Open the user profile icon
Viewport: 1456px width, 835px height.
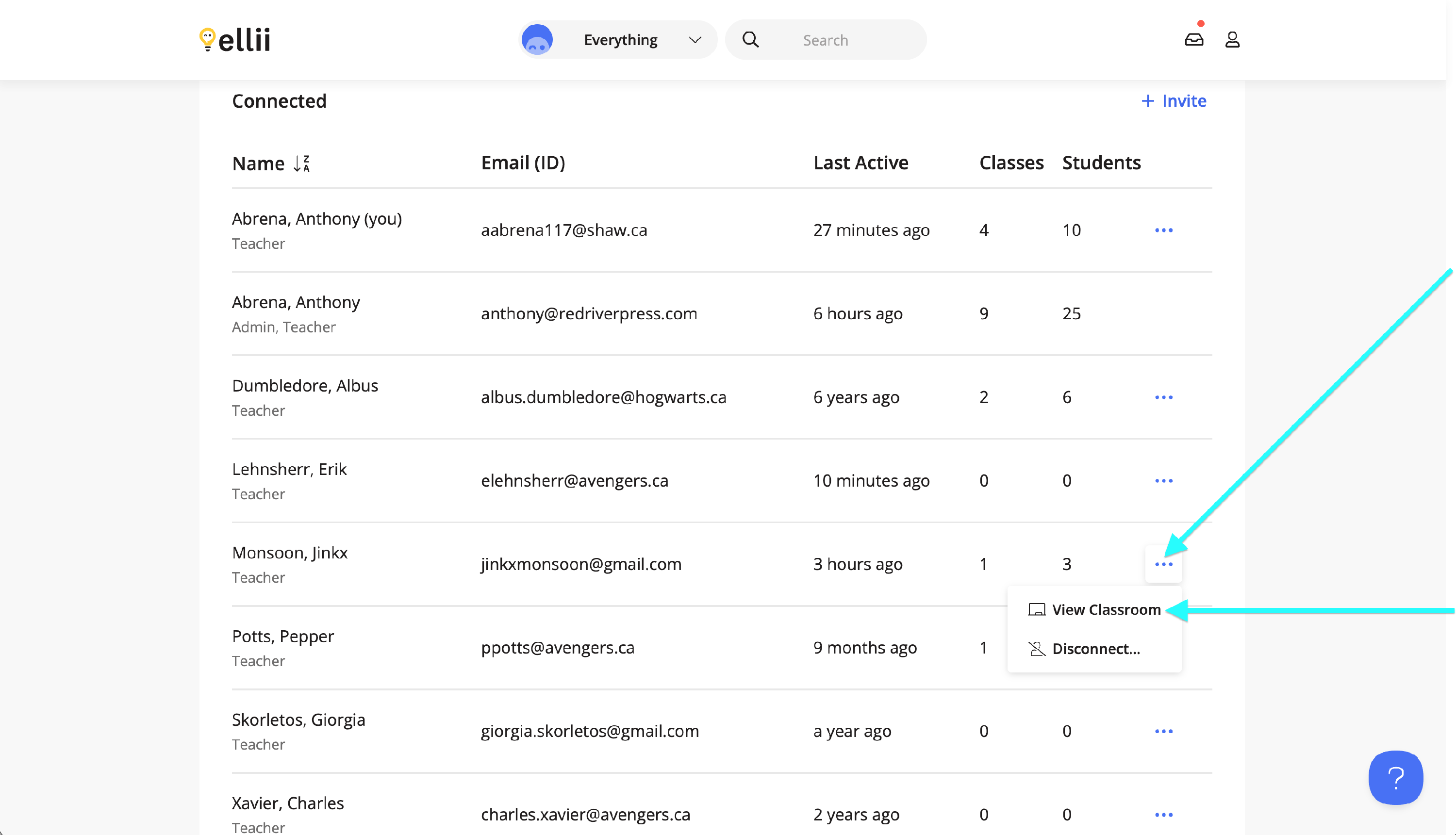(x=1232, y=40)
